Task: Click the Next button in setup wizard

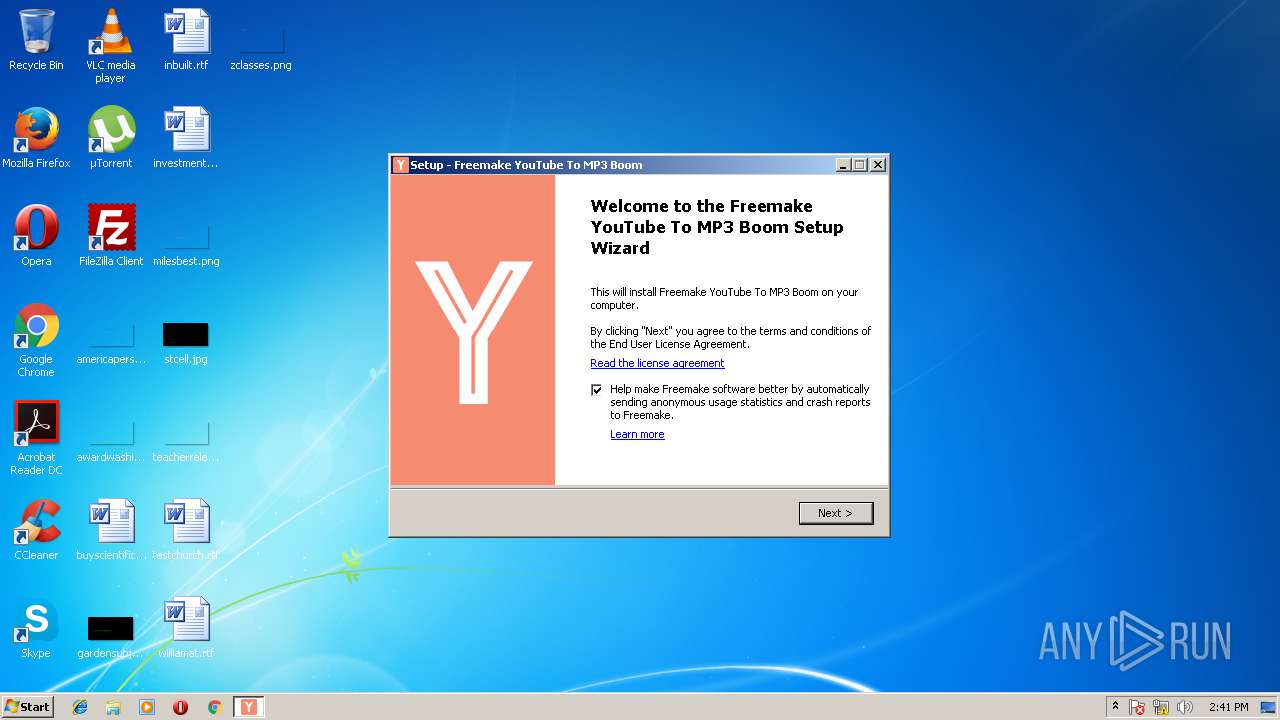Action: tap(836, 513)
